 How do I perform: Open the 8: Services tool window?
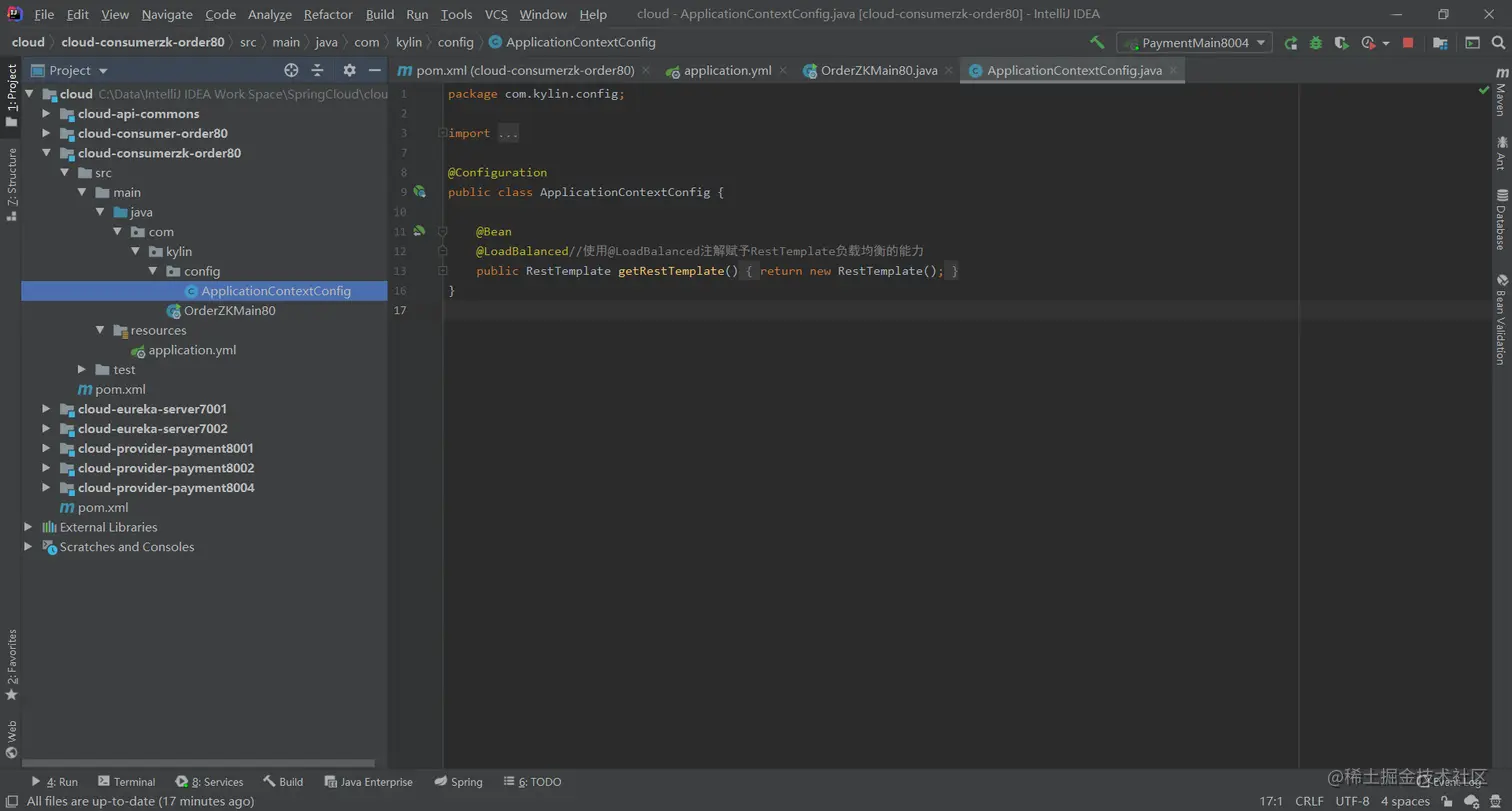pyautogui.click(x=209, y=782)
